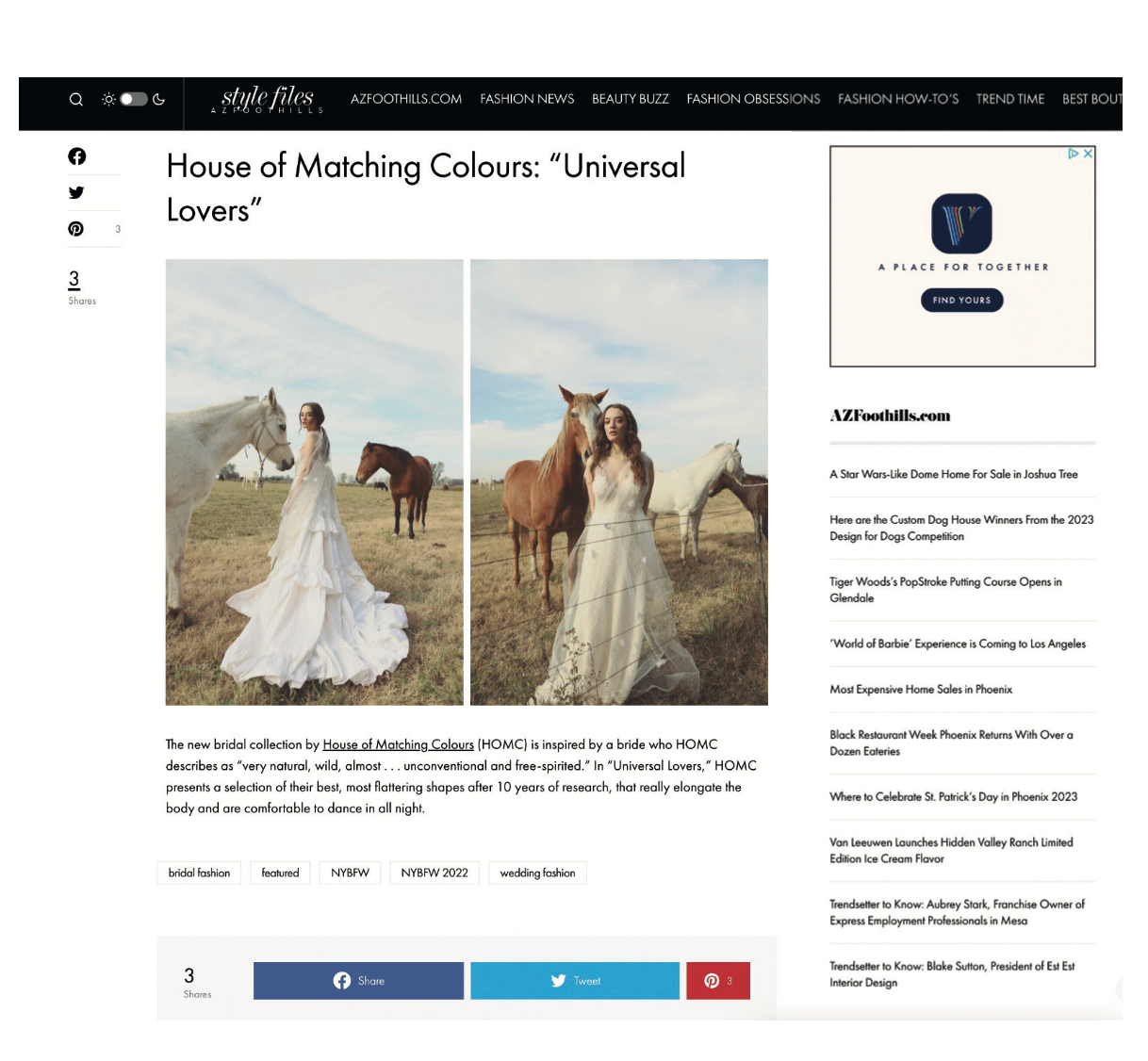Click the sun light-mode icon
Screen dimensions: 1148x1061
pos(108,99)
